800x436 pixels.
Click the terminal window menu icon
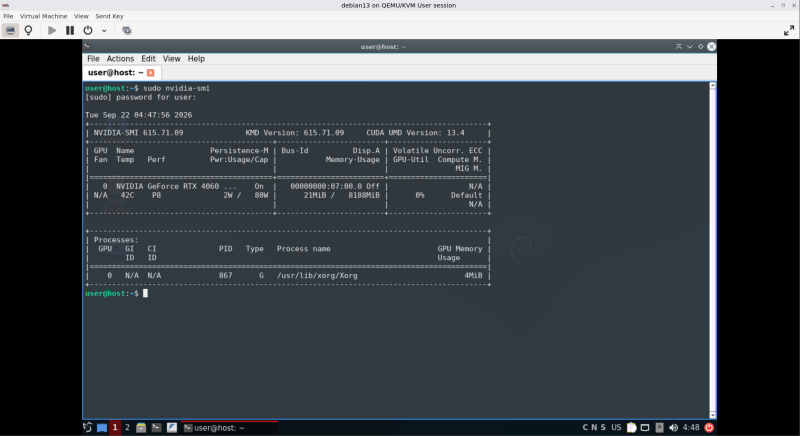click(x=87, y=46)
